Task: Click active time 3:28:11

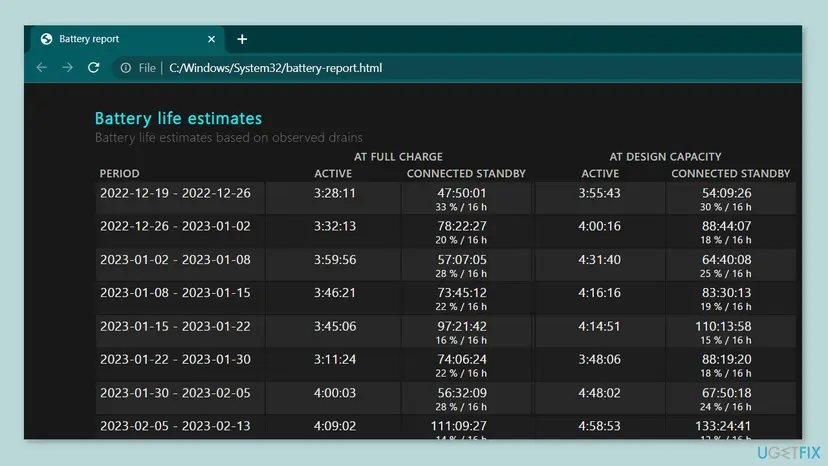Action: pyautogui.click(x=335, y=193)
